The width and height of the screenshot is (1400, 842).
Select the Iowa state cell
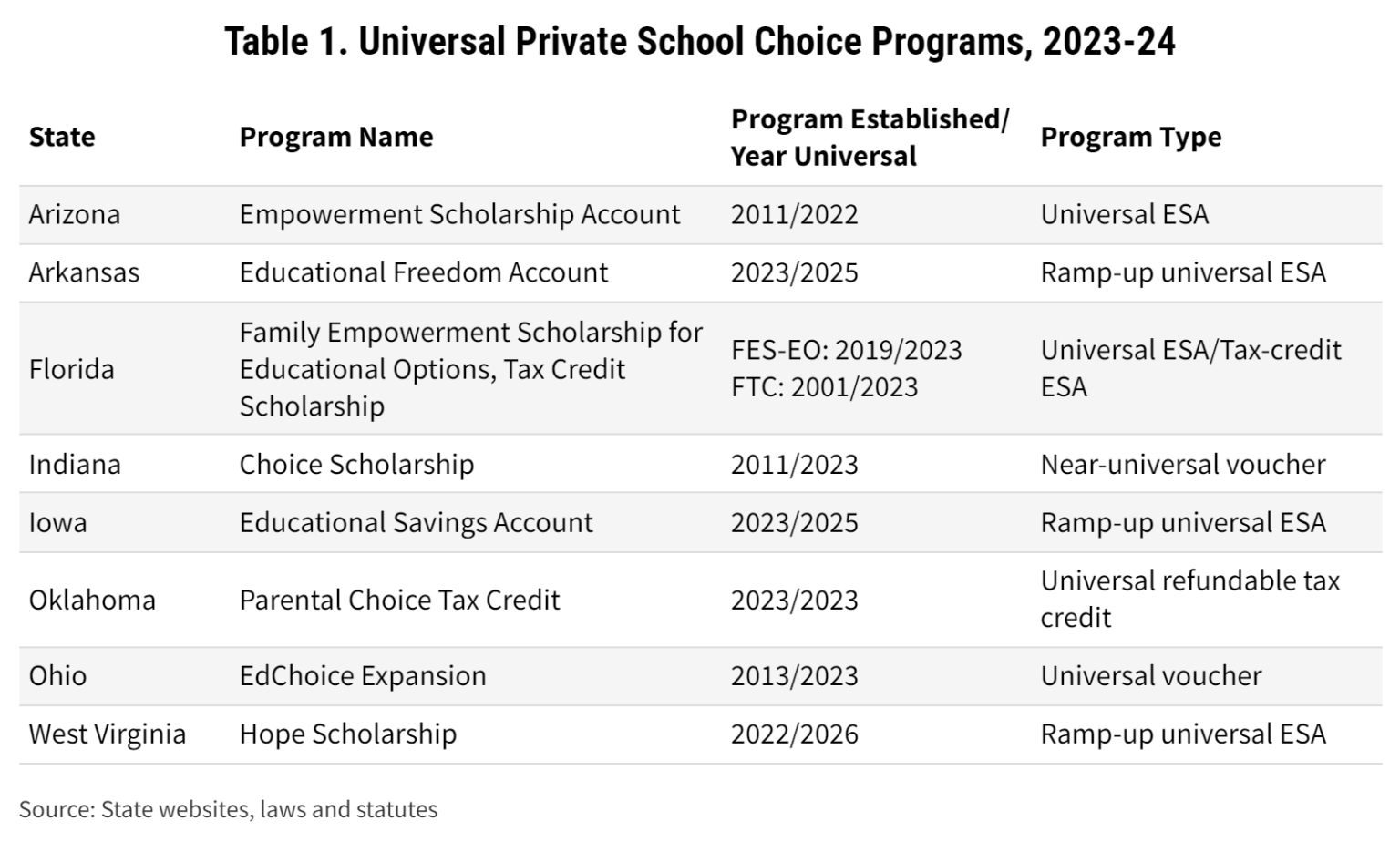click(x=58, y=522)
